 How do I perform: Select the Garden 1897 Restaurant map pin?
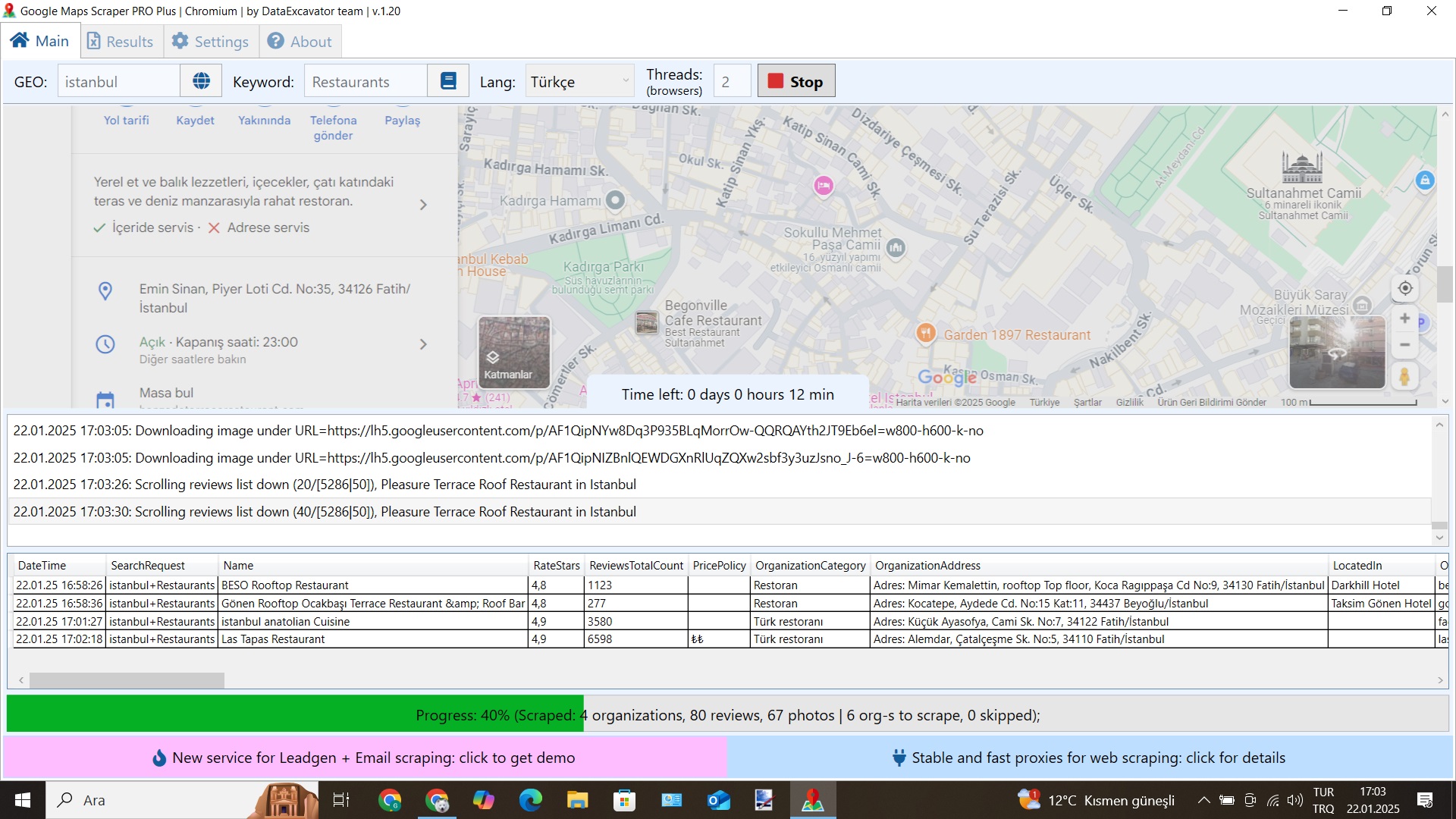[x=925, y=333]
